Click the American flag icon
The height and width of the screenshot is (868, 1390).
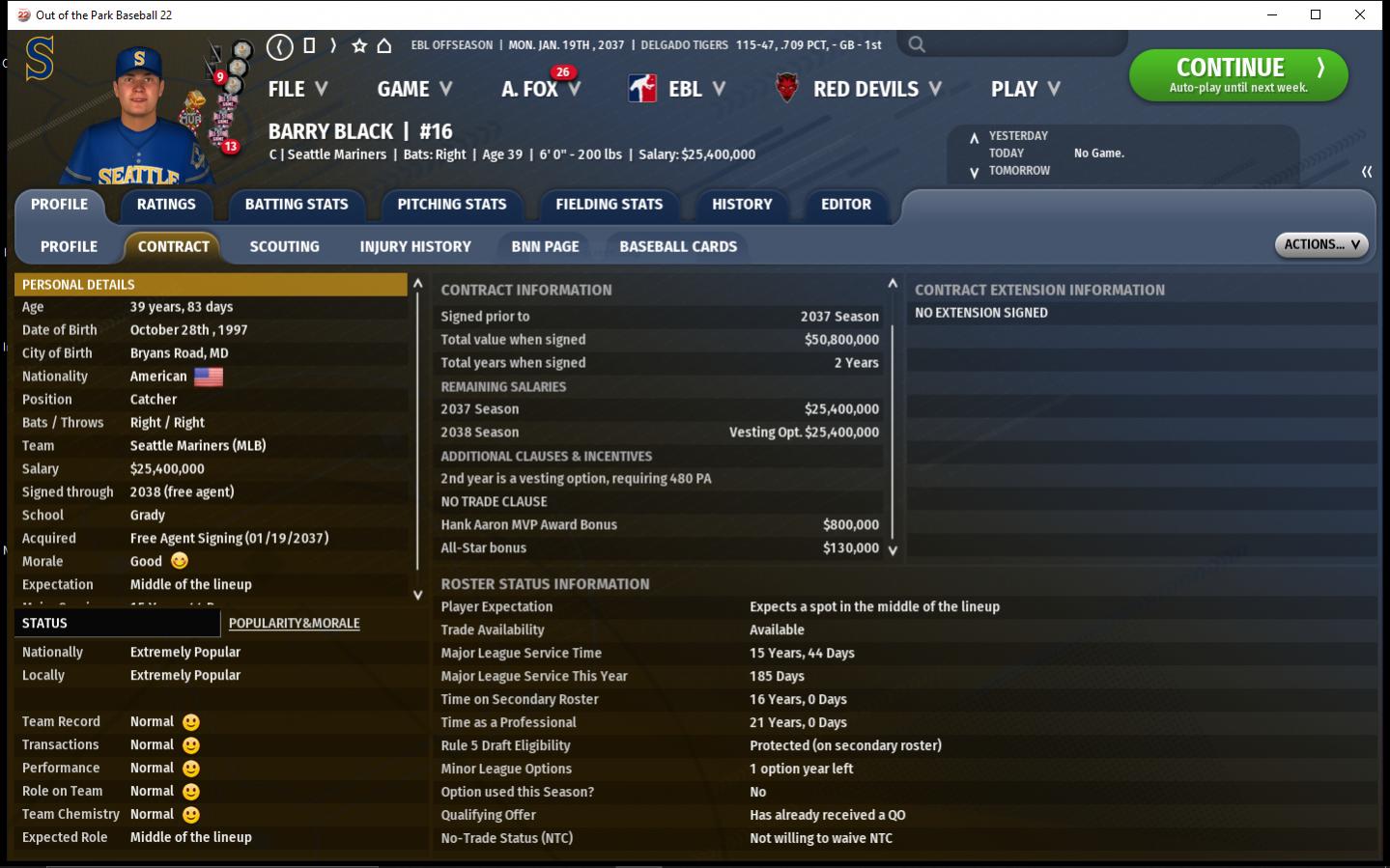[x=209, y=377]
